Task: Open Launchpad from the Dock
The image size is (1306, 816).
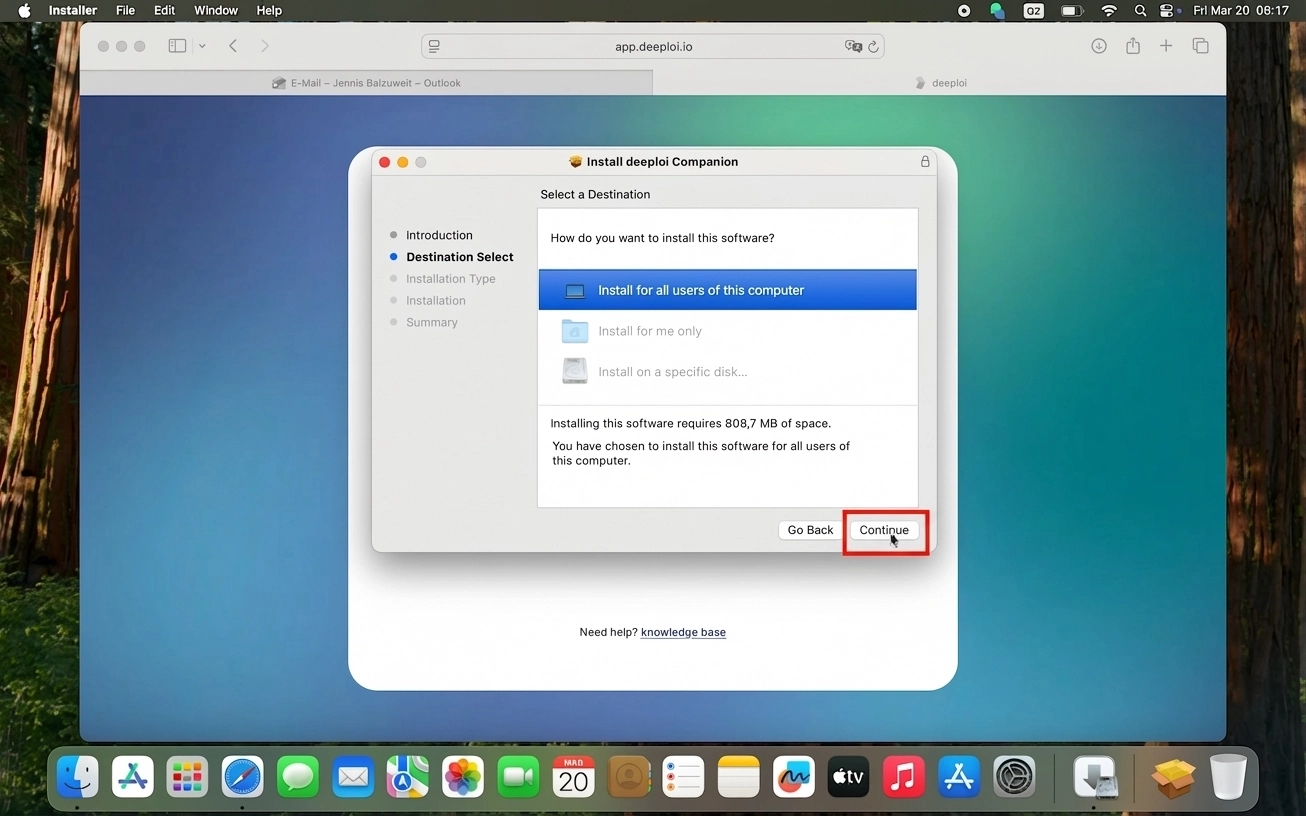Action: tap(187, 776)
